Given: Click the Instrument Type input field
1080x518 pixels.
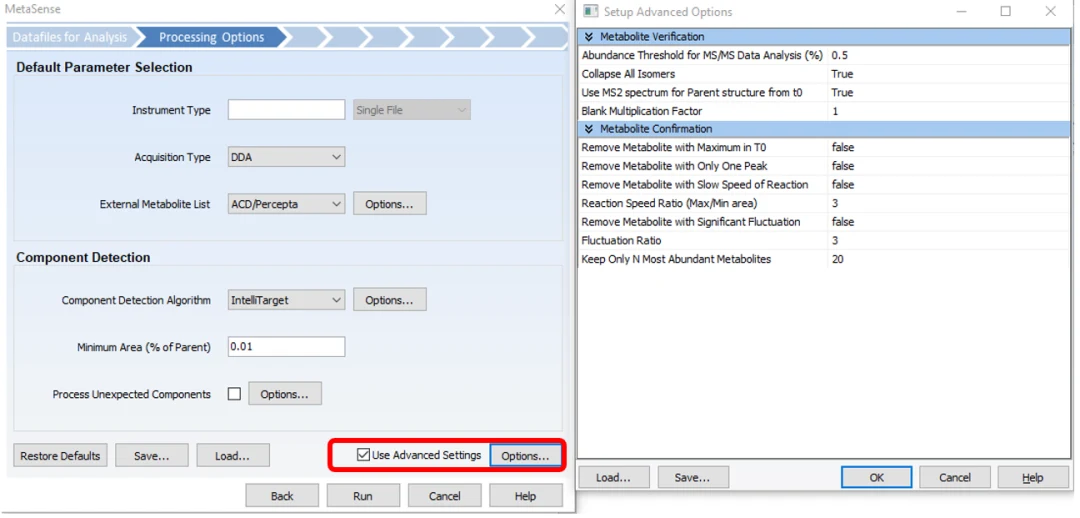Looking at the screenshot, I should tap(287, 110).
